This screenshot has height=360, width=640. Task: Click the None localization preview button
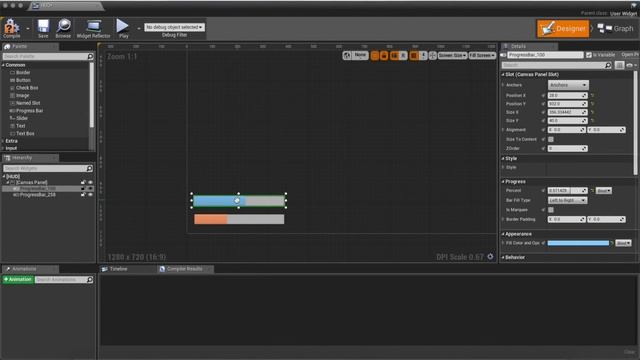[360, 55]
